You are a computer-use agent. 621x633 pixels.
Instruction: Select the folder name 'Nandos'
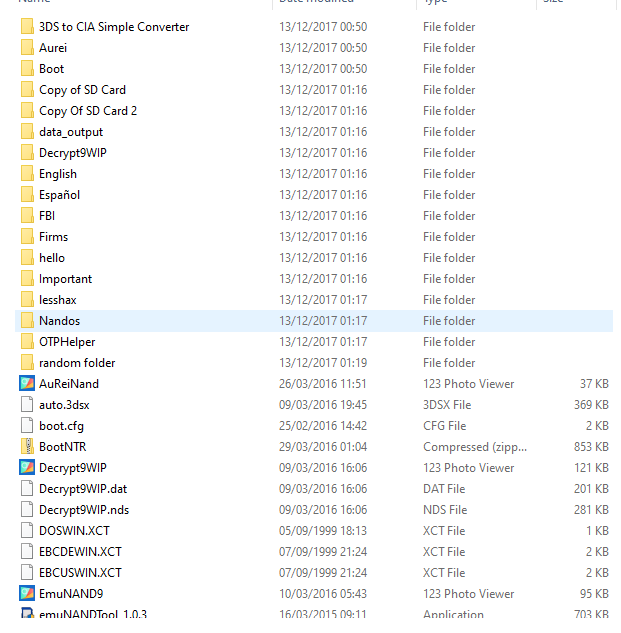point(60,321)
